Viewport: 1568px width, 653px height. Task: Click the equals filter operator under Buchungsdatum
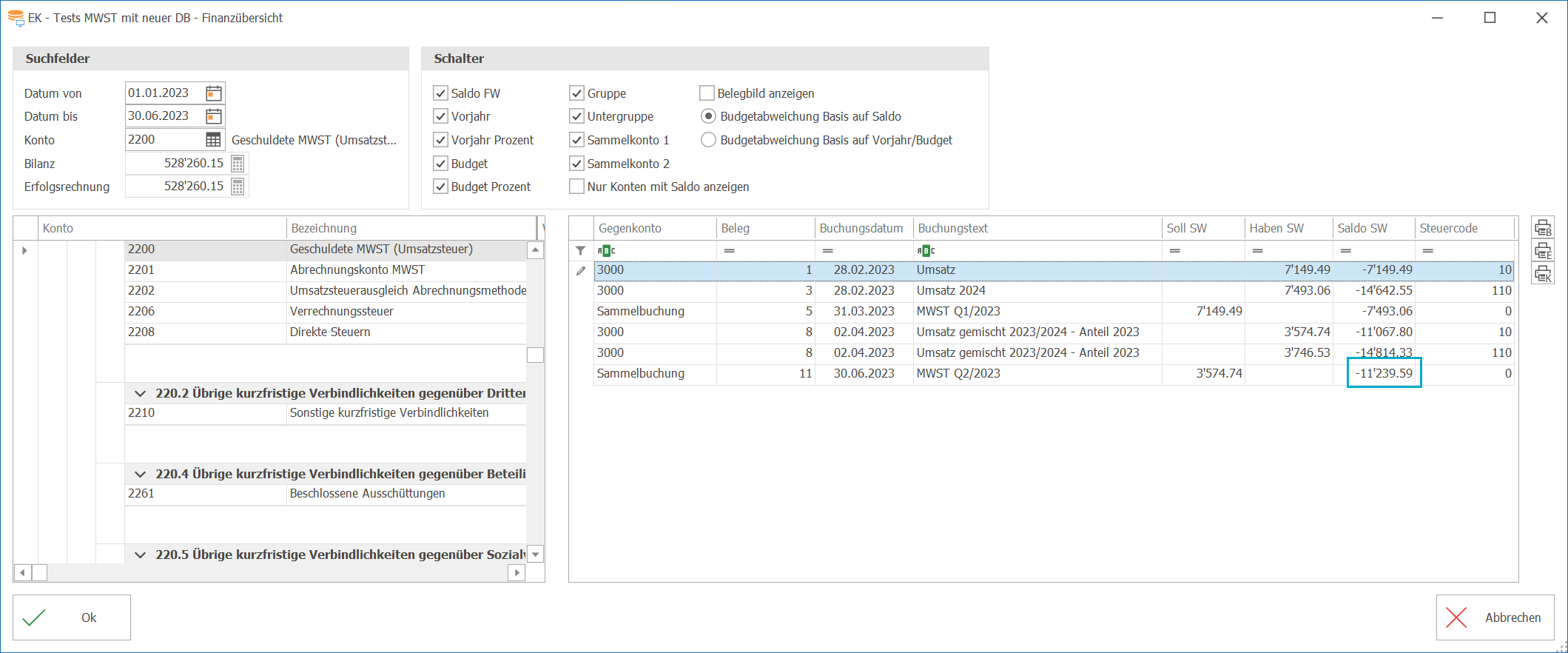click(828, 251)
